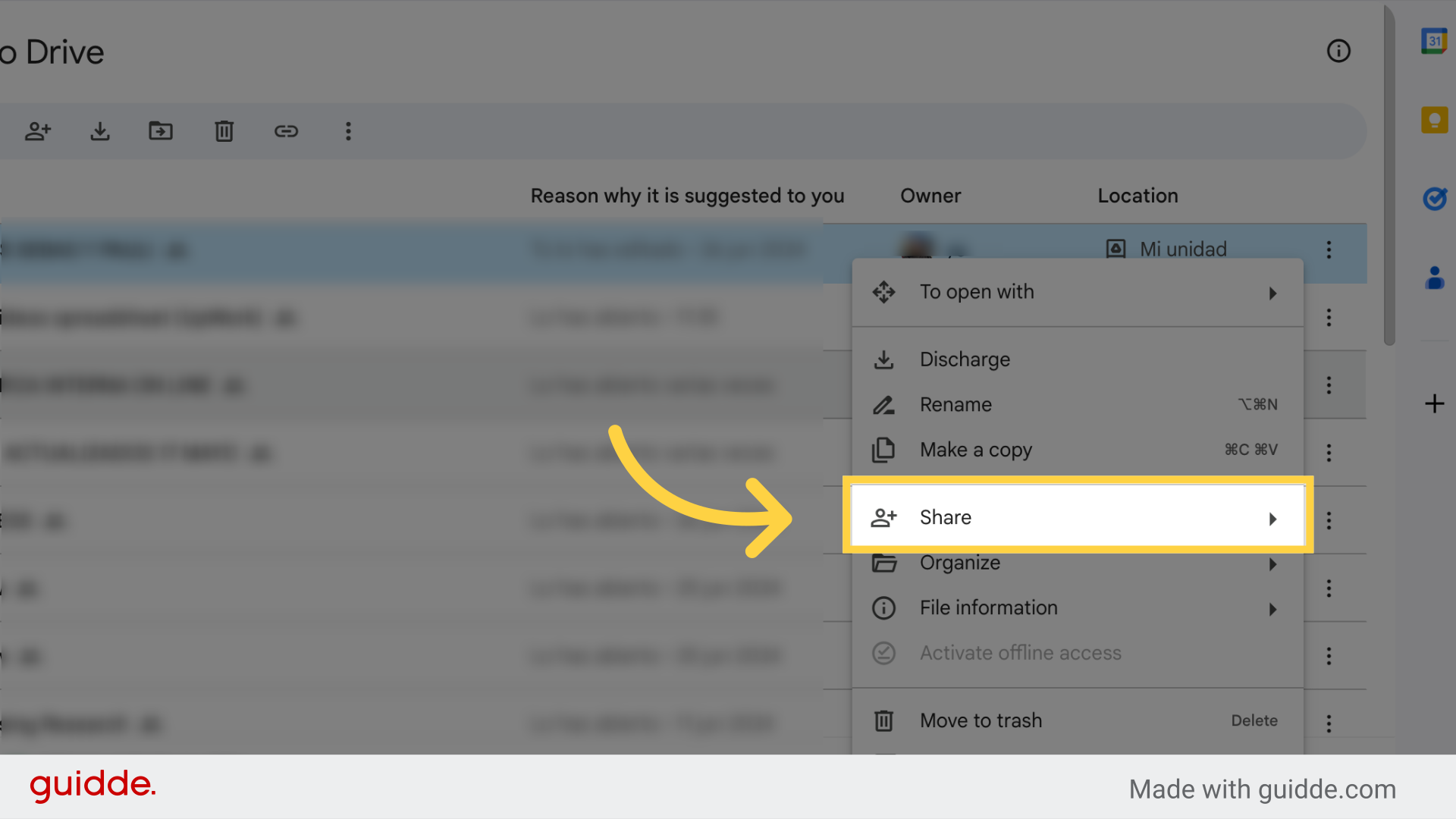Choose Discharge from the context menu
This screenshot has height=819, width=1456.
pyautogui.click(x=1078, y=359)
